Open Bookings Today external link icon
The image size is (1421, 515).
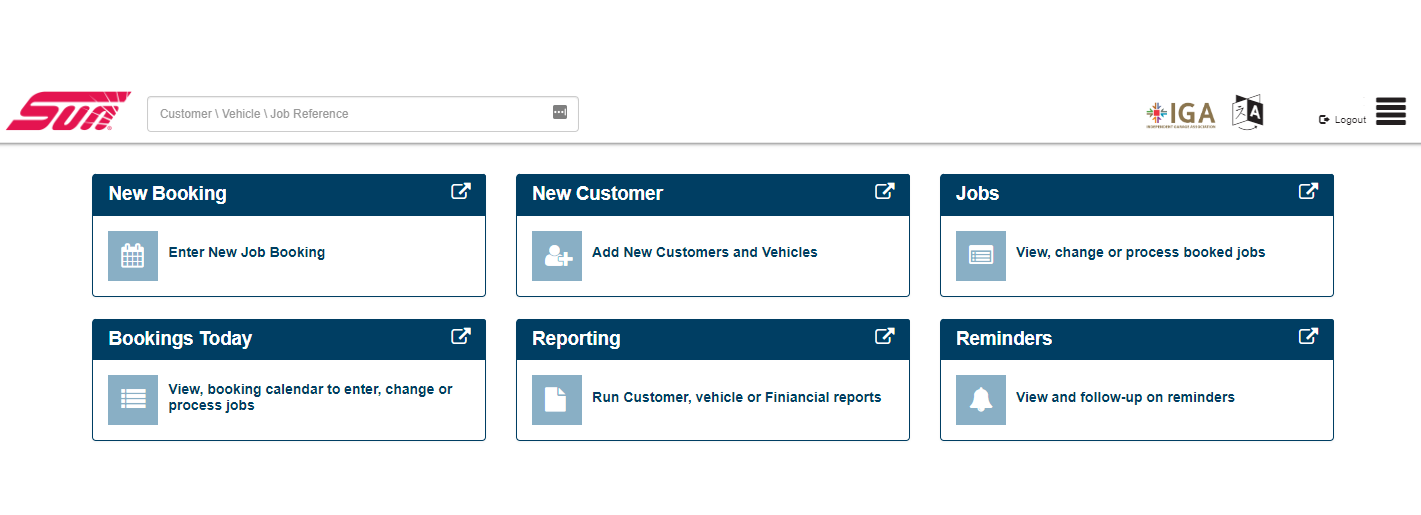click(x=460, y=337)
